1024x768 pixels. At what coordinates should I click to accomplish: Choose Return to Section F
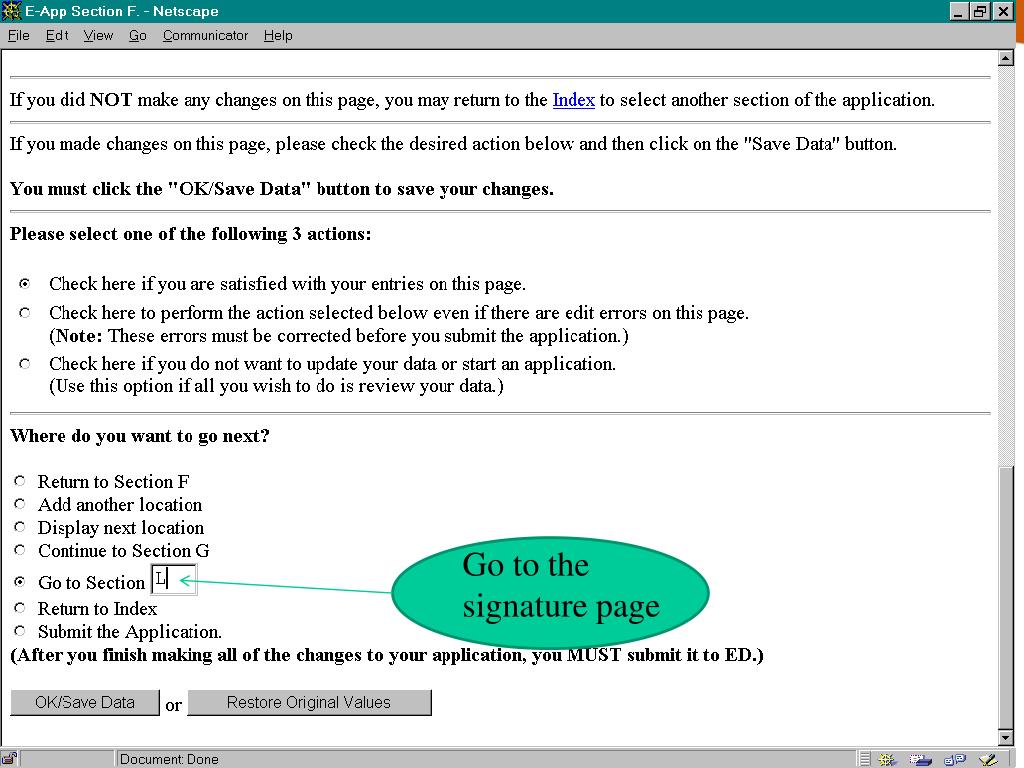[20, 481]
